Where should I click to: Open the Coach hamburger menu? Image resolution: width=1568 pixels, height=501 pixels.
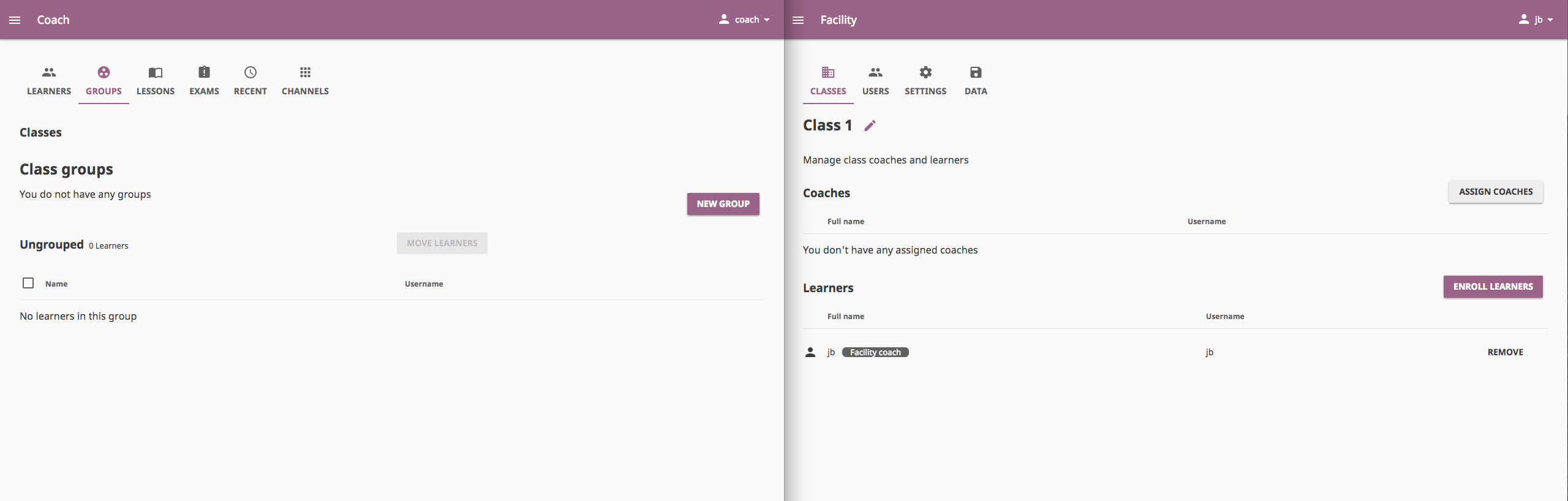pyautogui.click(x=15, y=20)
